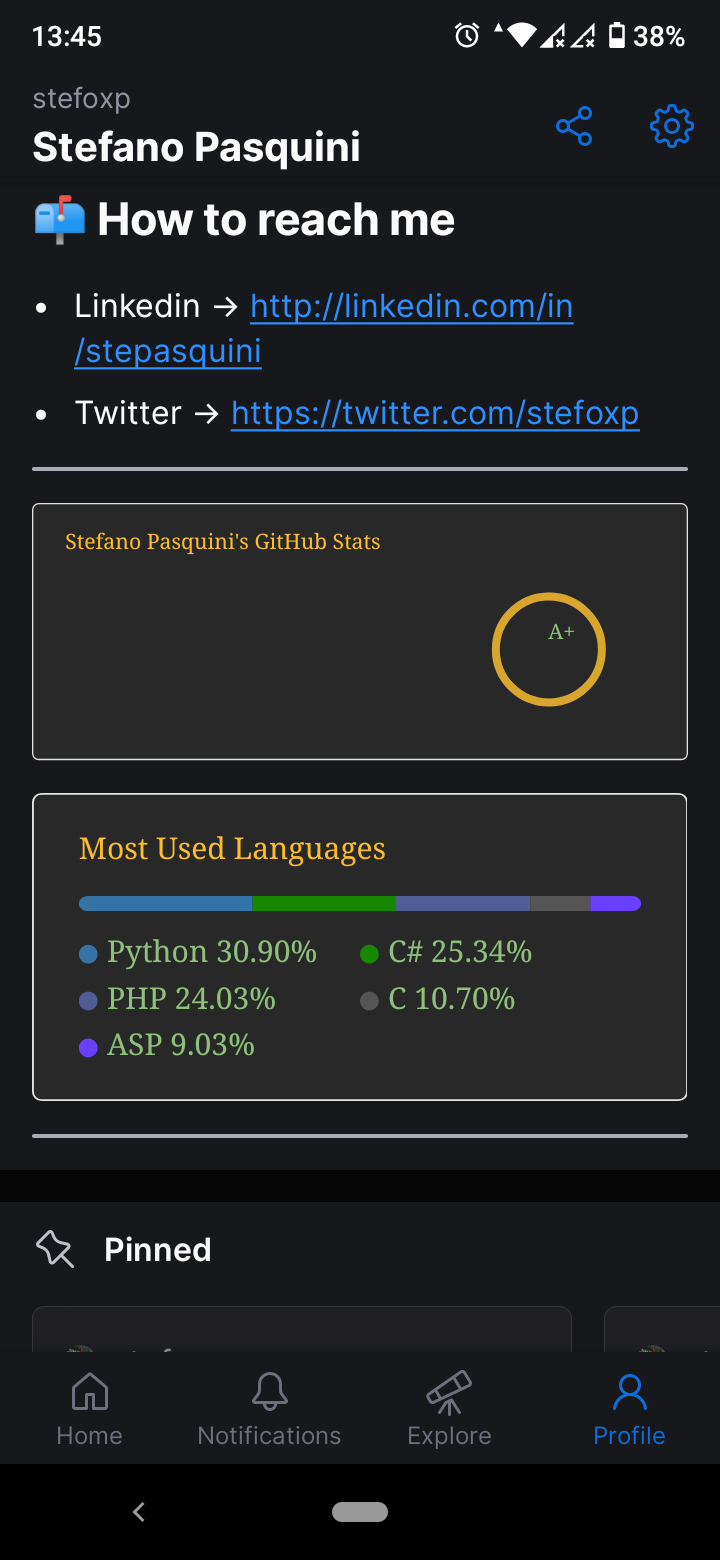The width and height of the screenshot is (720, 1560).
Task: Click the pin icon next to Pinned
Action: point(54,1248)
